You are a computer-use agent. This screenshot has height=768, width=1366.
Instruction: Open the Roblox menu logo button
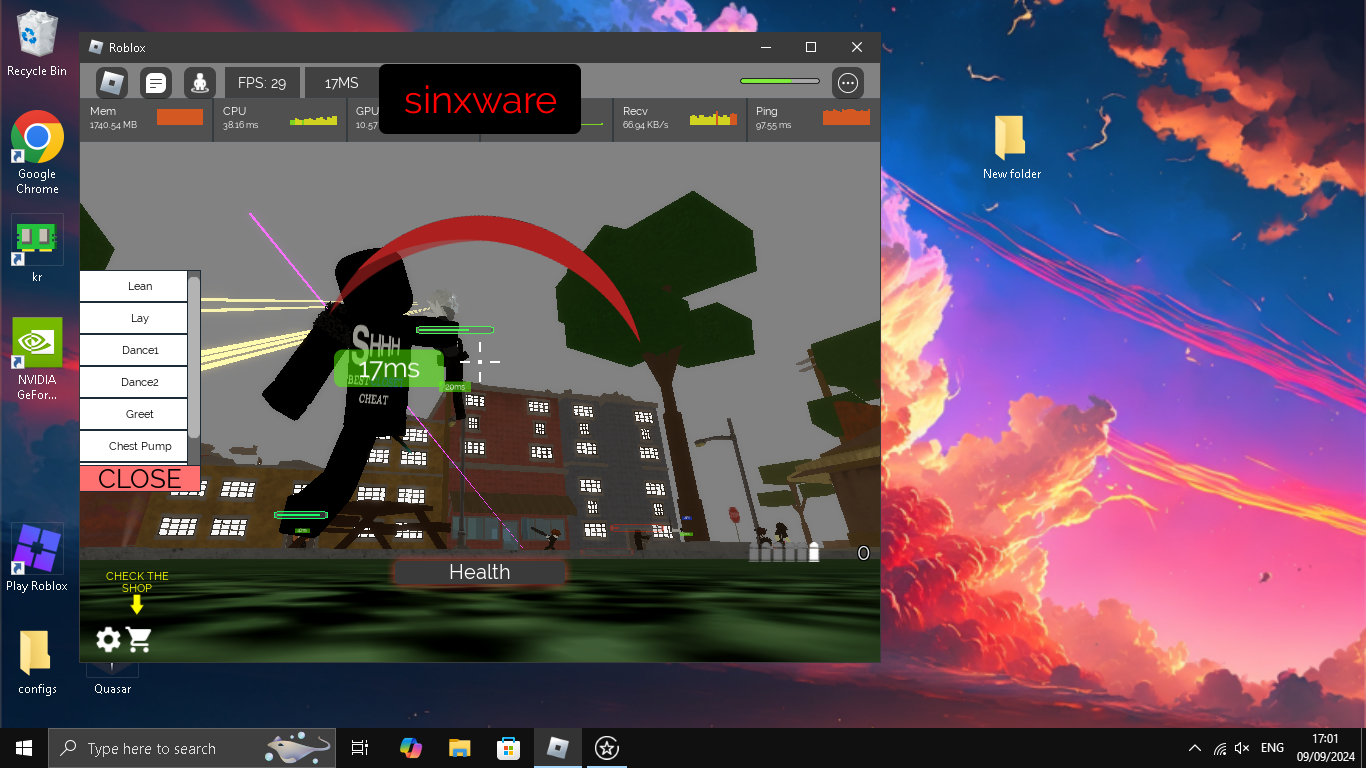click(111, 83)
